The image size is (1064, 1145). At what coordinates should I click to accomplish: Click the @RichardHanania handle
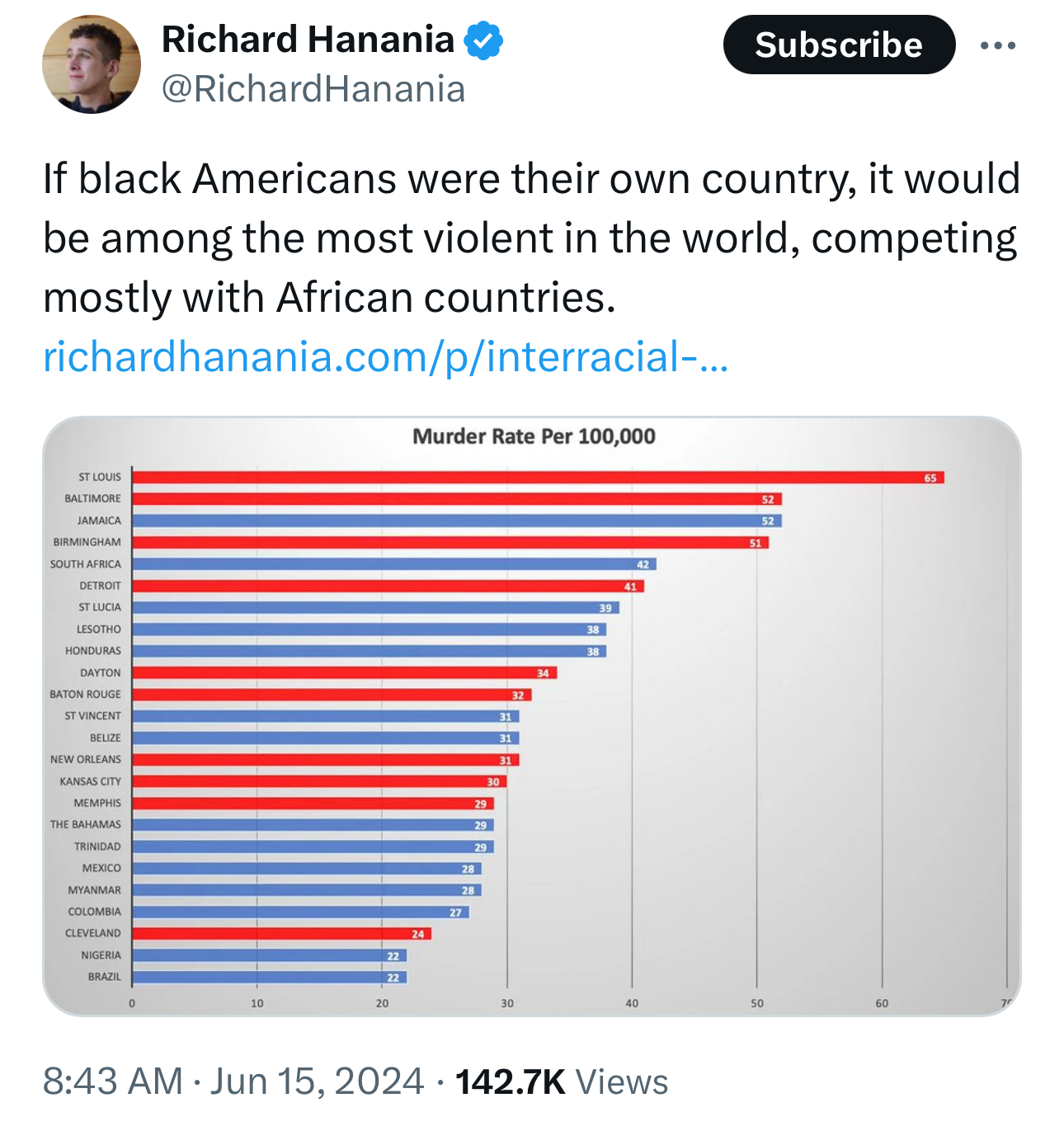(313, 89)
